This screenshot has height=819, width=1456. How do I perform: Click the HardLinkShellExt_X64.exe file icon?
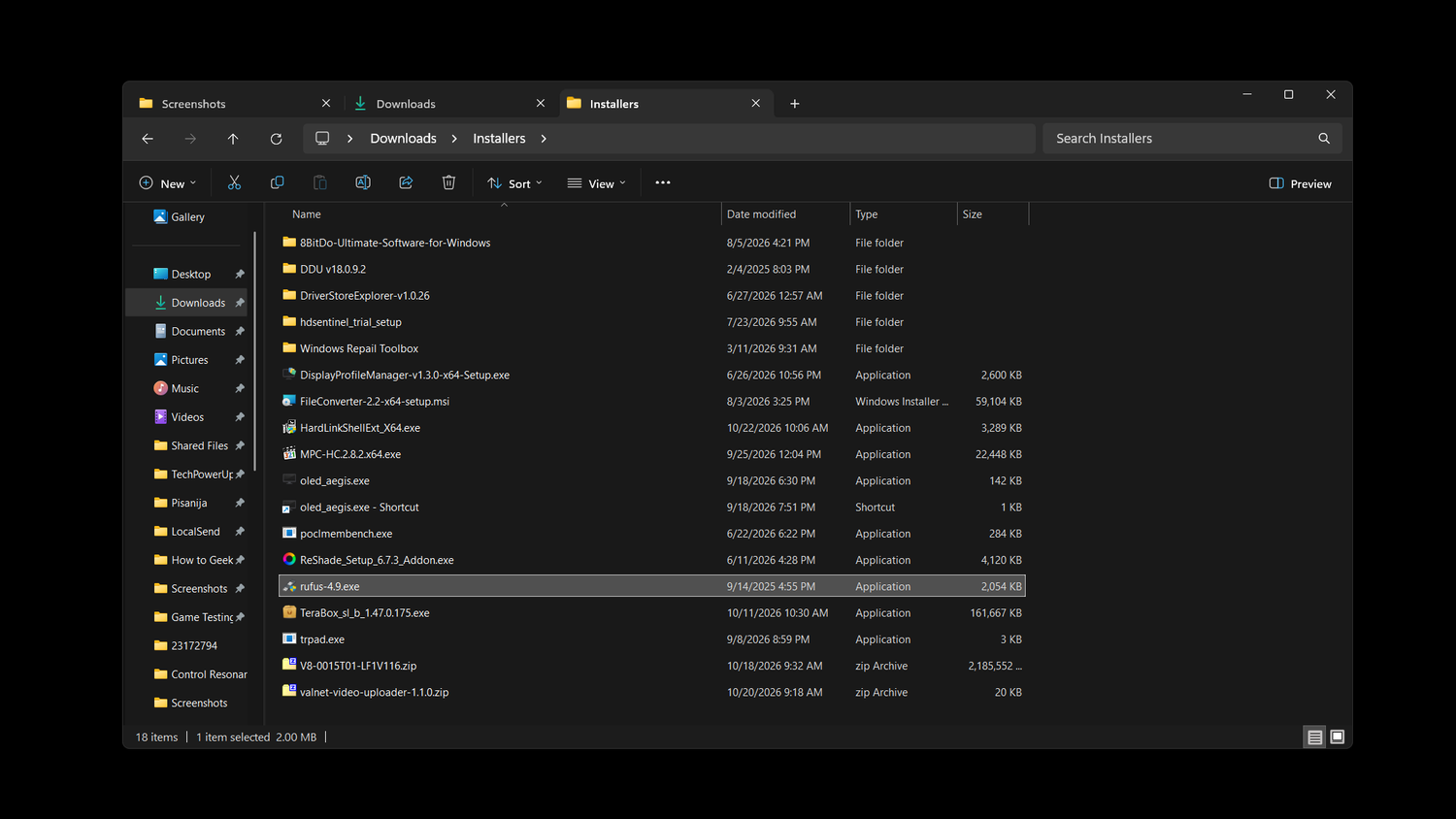[289, 427]
